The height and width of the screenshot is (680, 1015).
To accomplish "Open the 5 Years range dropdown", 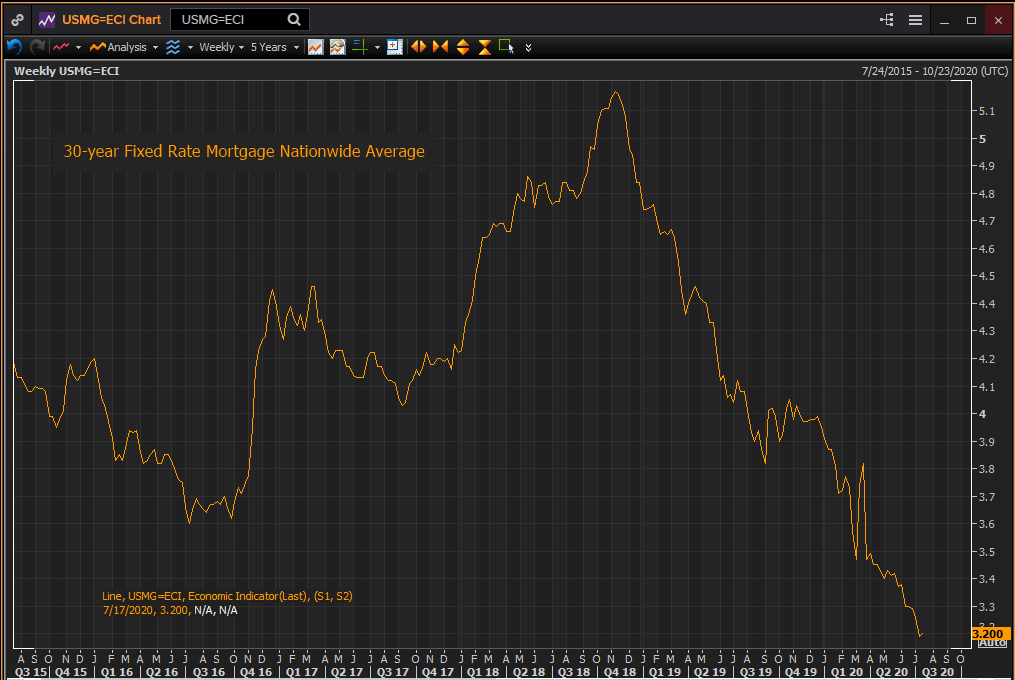I will [274, 47].
